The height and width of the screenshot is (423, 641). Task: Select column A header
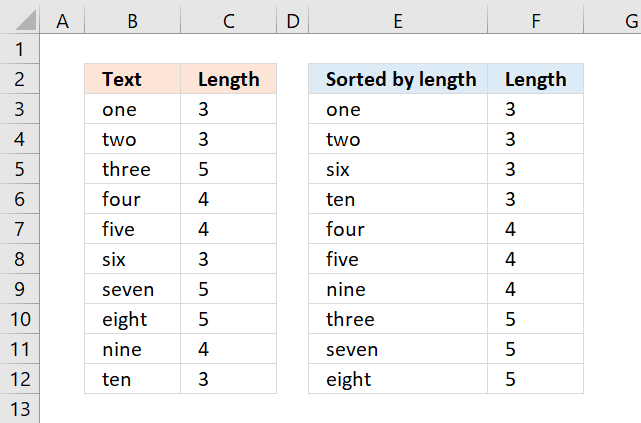tap(62, 21)
